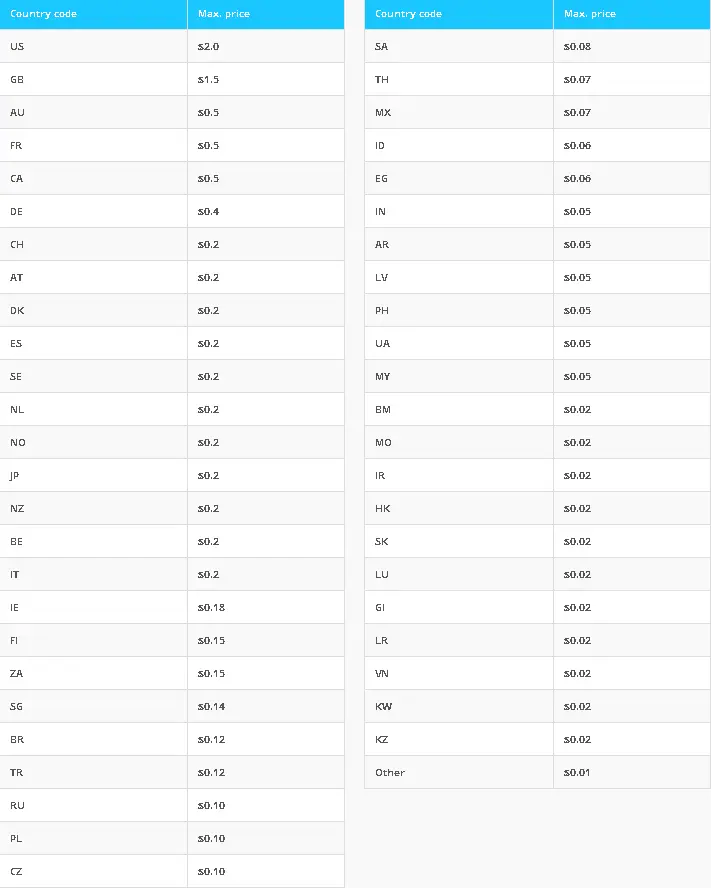Image resolution: width=711 pixels, height=888 pixels.
Task: Select the $2.0 price cell
Action: point(266,46)
